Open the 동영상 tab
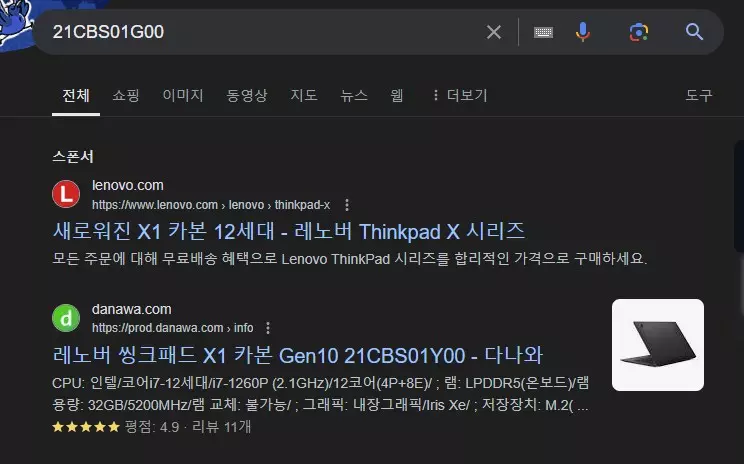Image resolution: width=744 pixels, height=464 pixels. [247, 96]
